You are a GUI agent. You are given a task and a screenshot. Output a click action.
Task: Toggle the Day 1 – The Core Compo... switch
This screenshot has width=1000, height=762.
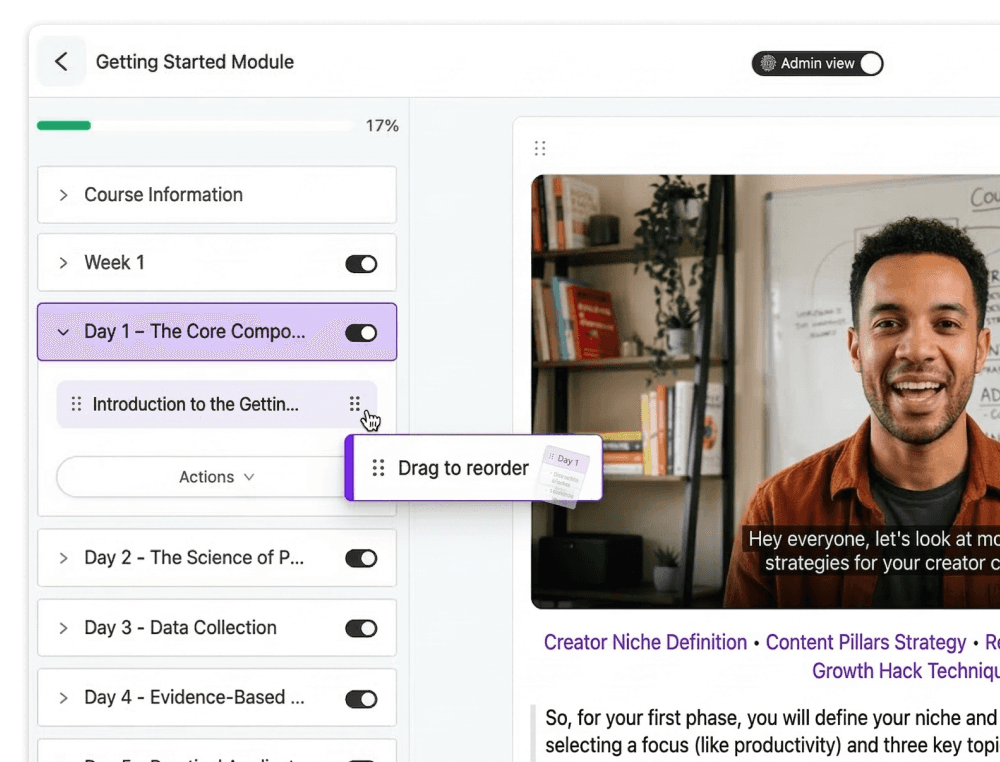[361, 332]
